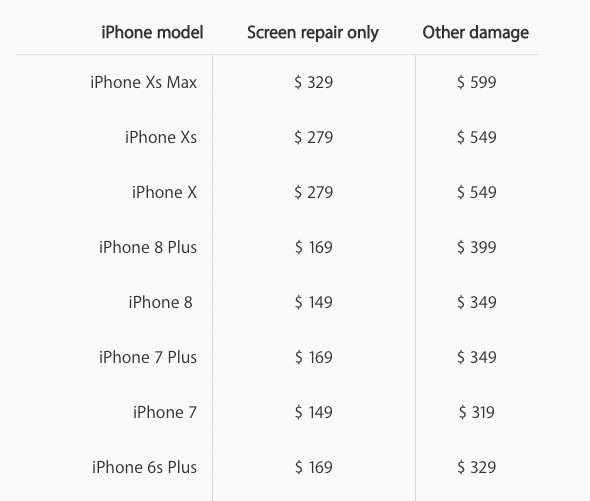590x501 pixels.
Task: Click iPhone 6s Plus screen price $ 169
Action: pos(313,467)
